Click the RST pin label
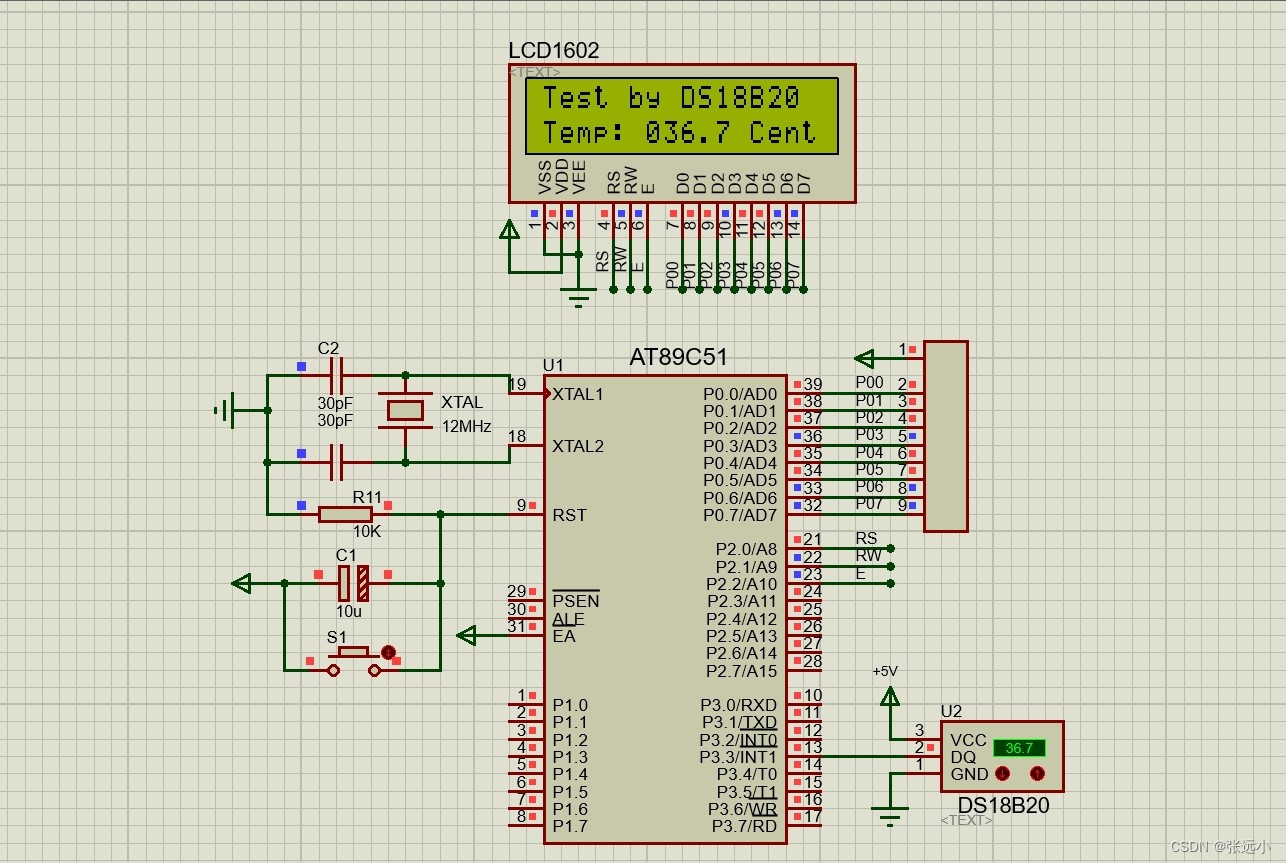 click(x=569, y=515)
